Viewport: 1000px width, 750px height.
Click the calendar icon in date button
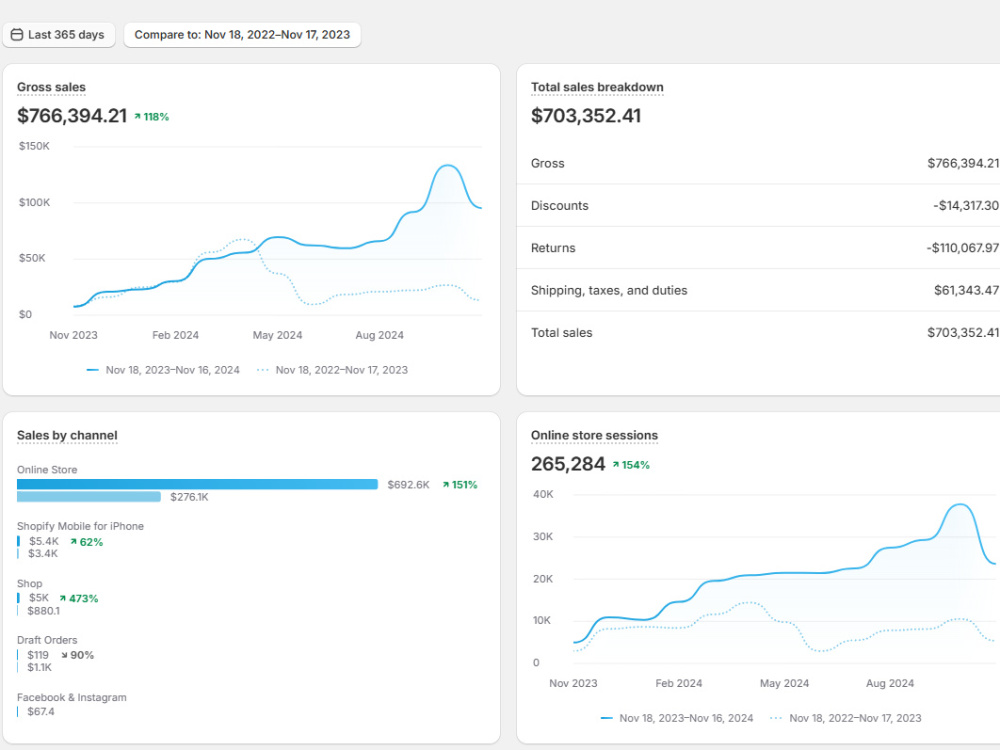(17, 34)
